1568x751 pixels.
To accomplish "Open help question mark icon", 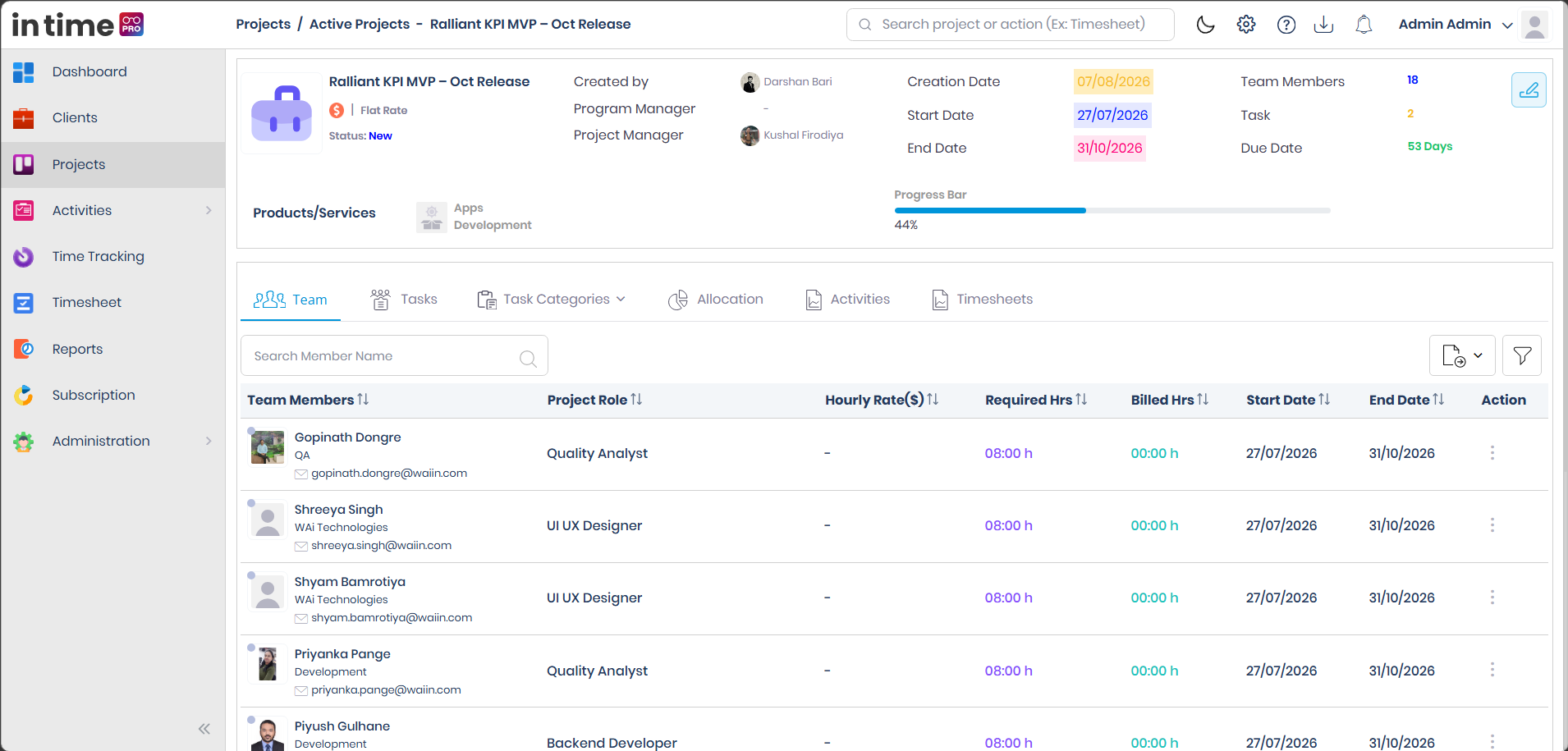I will [1286, 25].
